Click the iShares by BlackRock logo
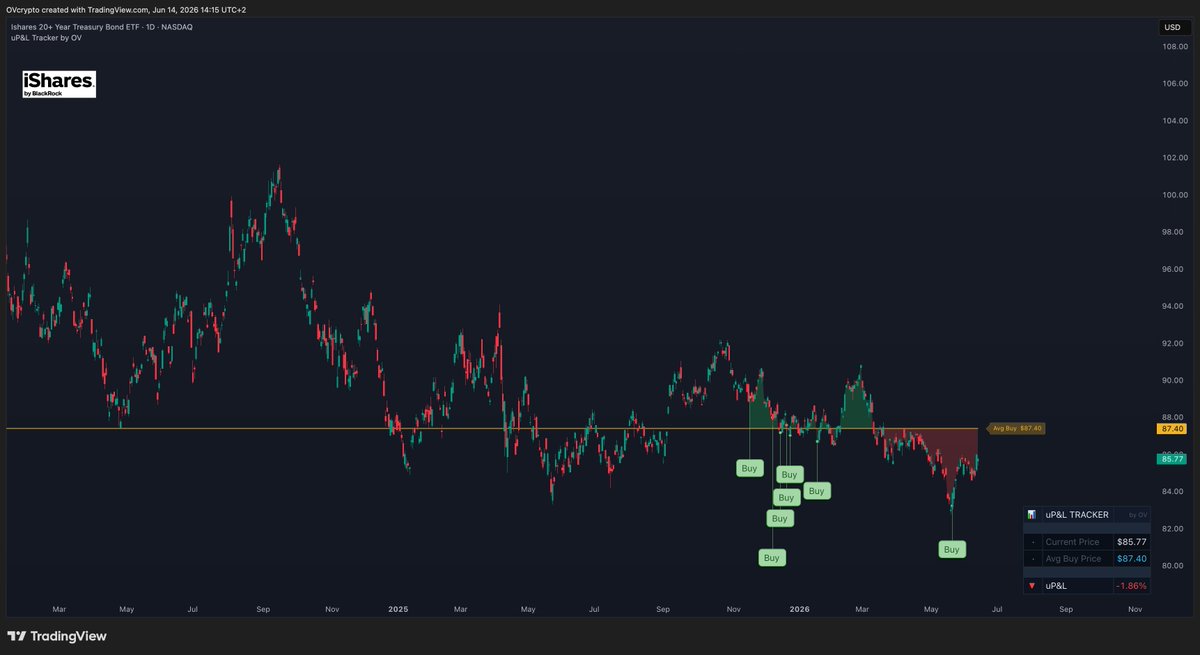Image resolution: width=1200 pixels, height=655 pixels. click(x=59, y=84)
